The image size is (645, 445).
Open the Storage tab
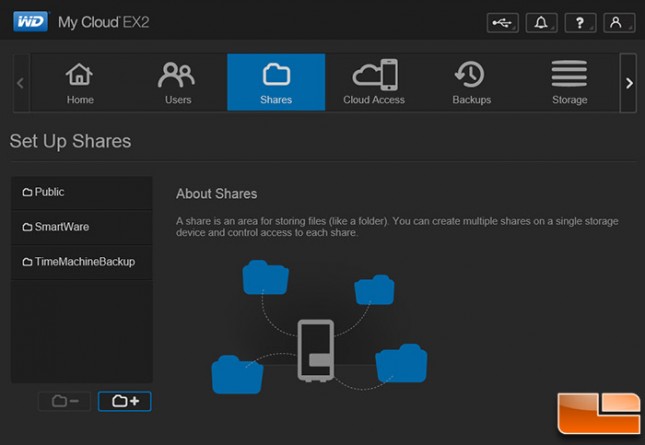pyautogui.click(x=570, y=82)
